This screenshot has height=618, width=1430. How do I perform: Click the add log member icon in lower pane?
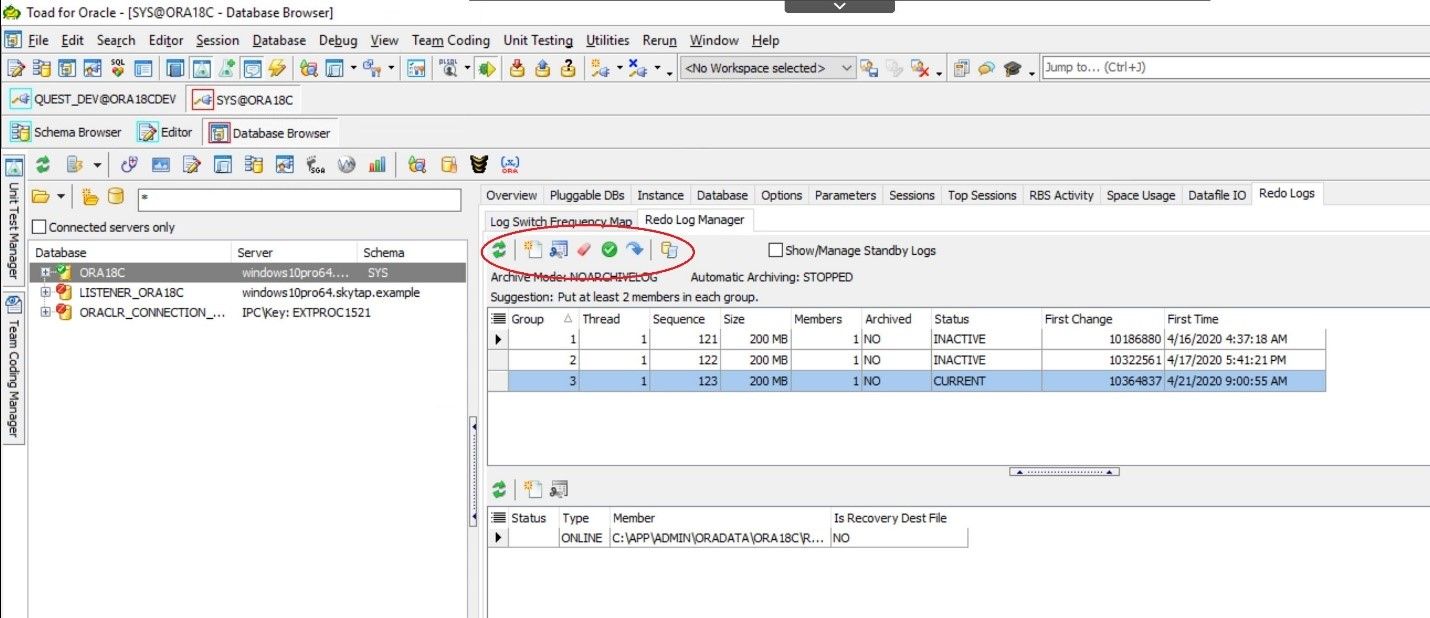coord(533,489)
